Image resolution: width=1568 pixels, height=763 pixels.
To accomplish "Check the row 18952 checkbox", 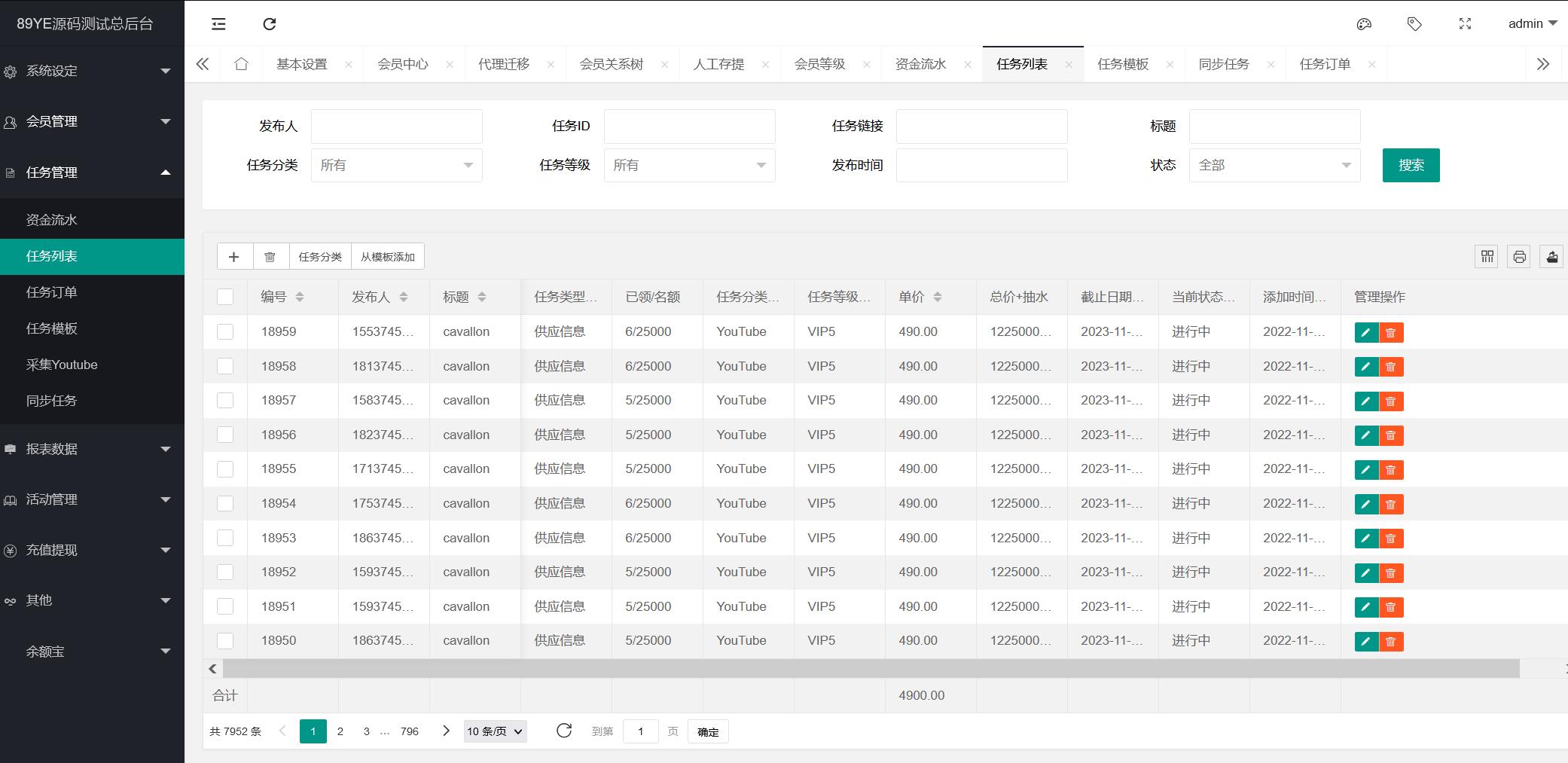I will 225,572.
